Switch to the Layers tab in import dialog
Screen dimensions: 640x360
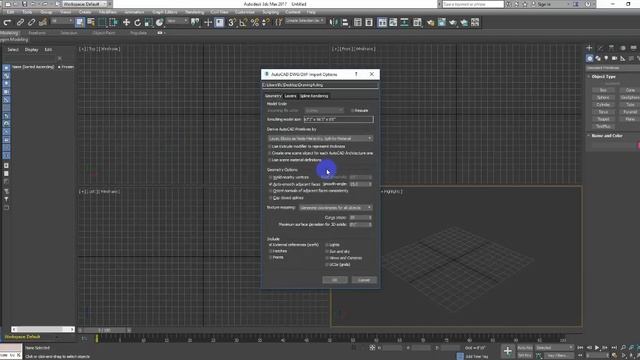pyautogui.click(x=290, y=96)
